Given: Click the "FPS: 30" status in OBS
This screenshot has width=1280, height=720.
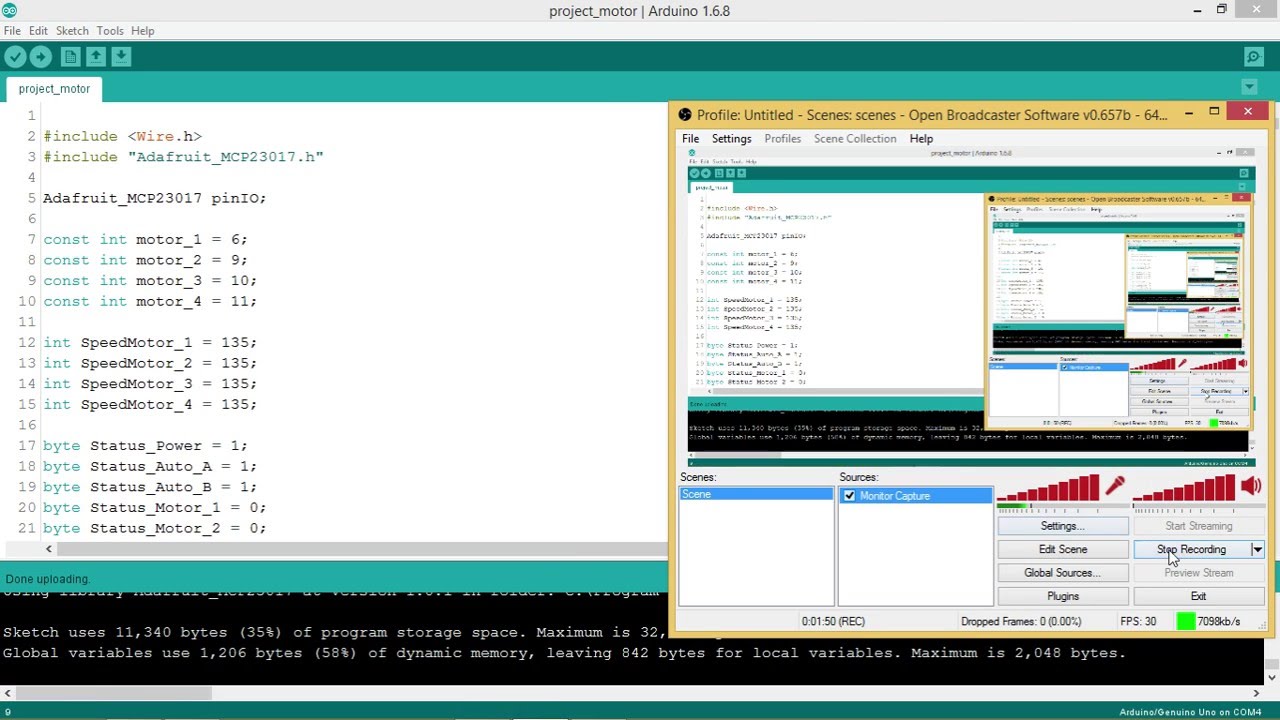Looking at the screenshot, I should tap(1138, 621).
